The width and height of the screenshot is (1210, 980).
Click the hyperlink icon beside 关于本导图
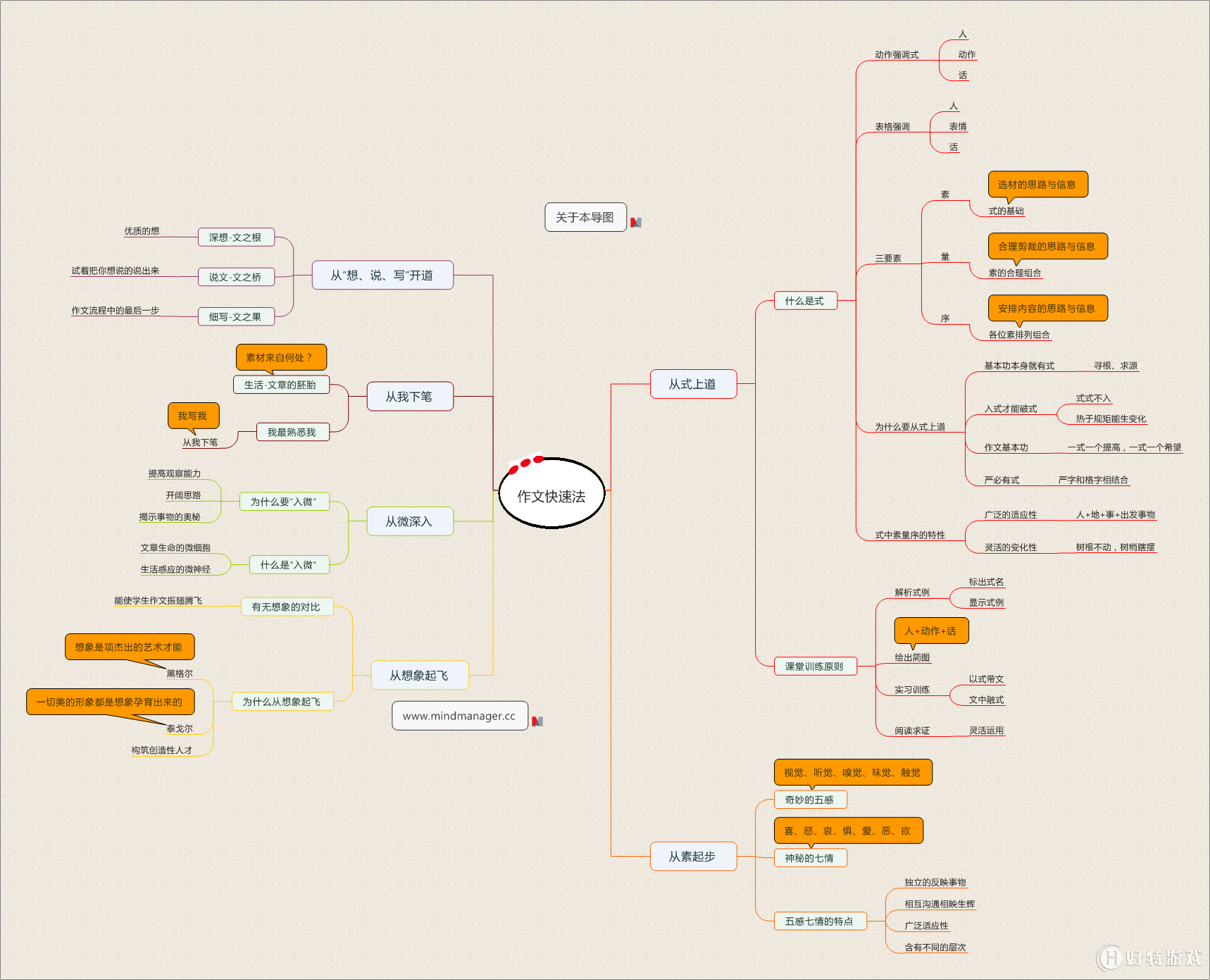click(x=636, y=223)
